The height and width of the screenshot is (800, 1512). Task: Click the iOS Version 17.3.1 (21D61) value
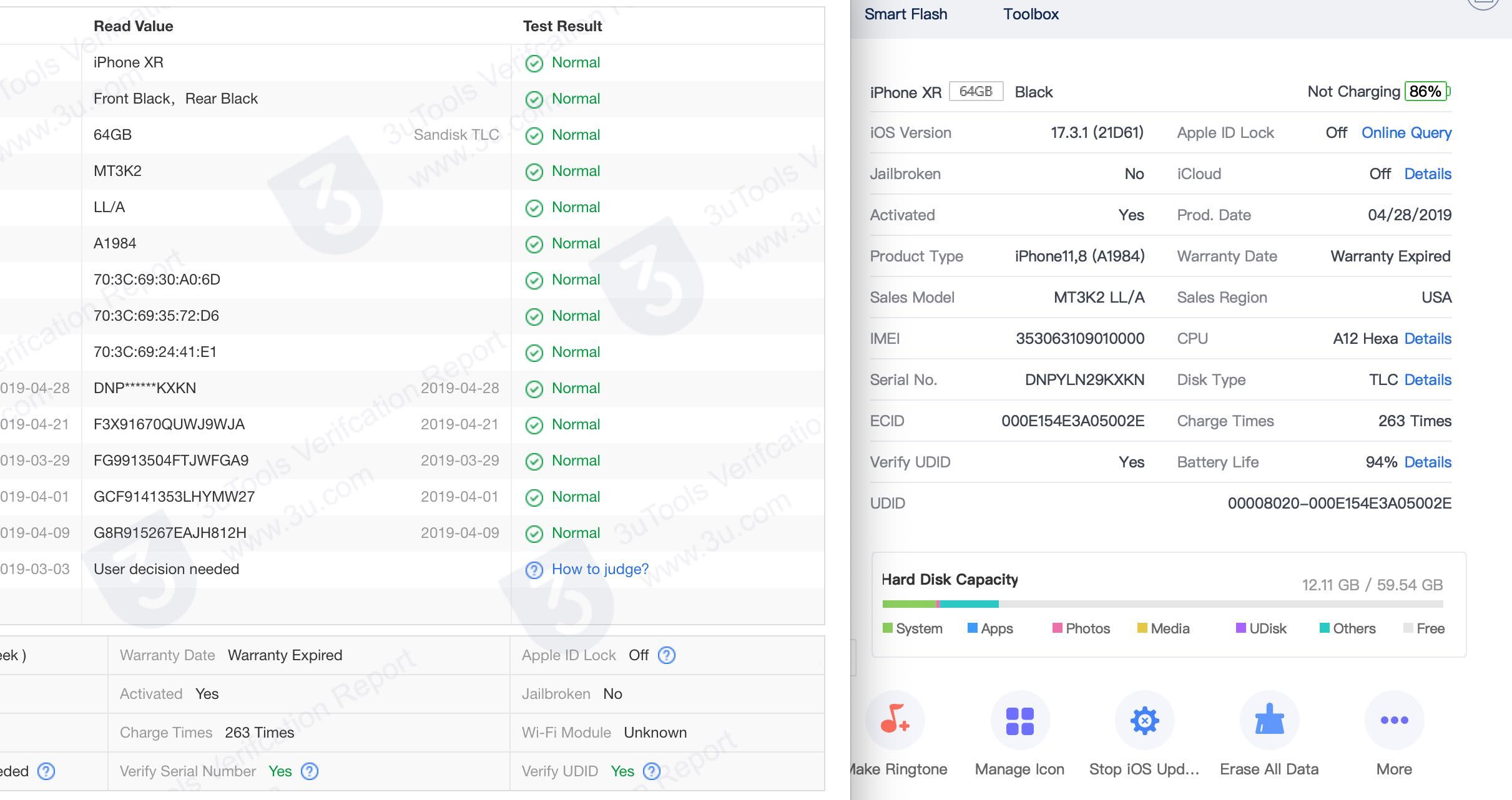1097,133
